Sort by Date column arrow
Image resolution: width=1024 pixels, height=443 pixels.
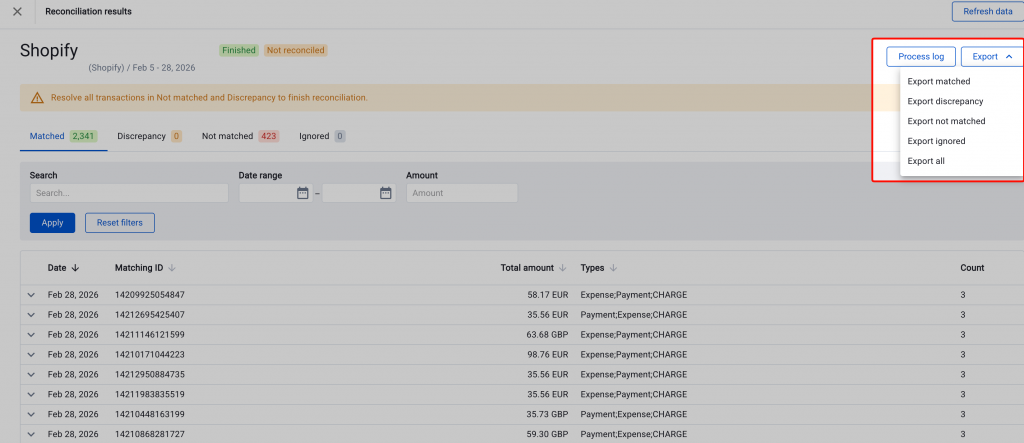coord(75,268)
